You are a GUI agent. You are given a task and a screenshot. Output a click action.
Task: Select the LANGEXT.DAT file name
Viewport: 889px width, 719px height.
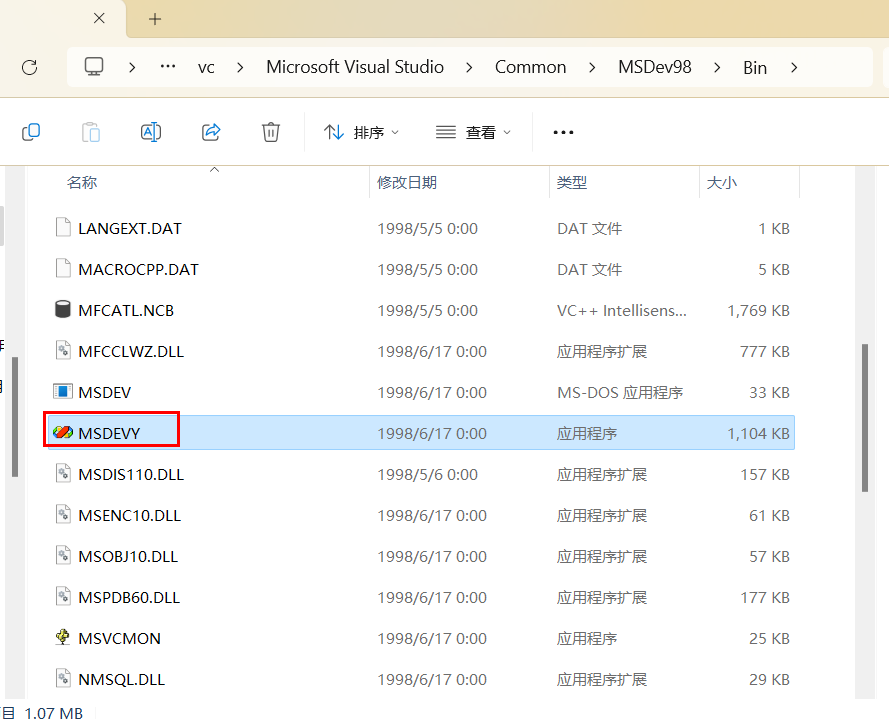(130, 229)
